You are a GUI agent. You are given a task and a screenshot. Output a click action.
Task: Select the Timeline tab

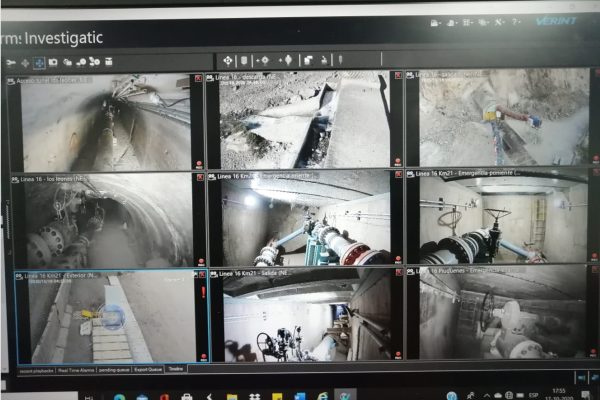[x=176, y=369]
